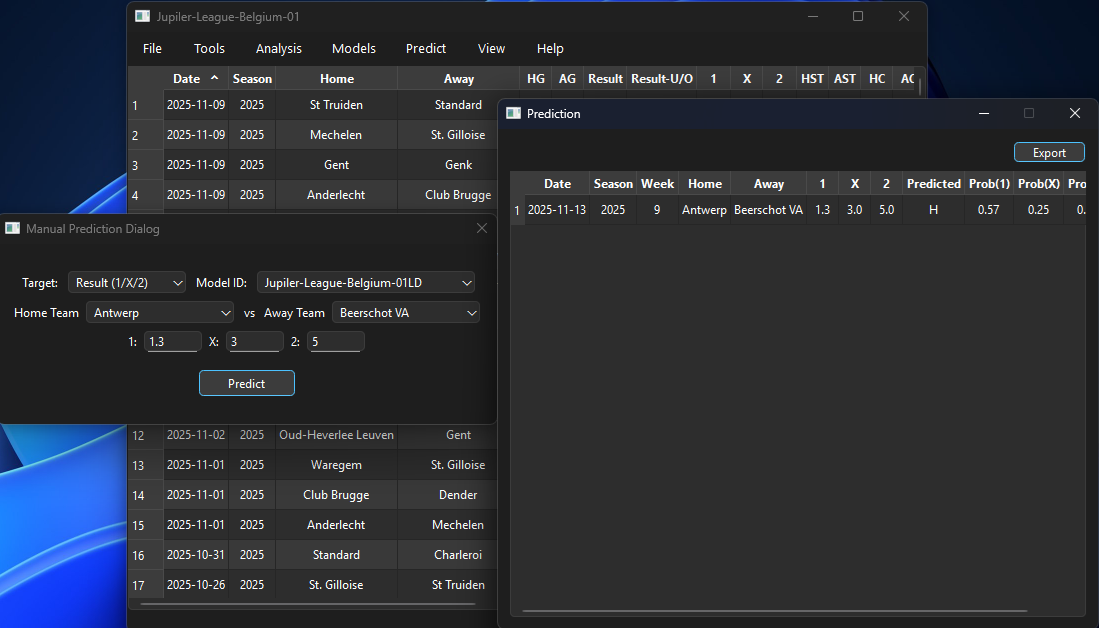Click Club Brugge home cell in row 14
1099x628 pixels.
pos(336,495)
